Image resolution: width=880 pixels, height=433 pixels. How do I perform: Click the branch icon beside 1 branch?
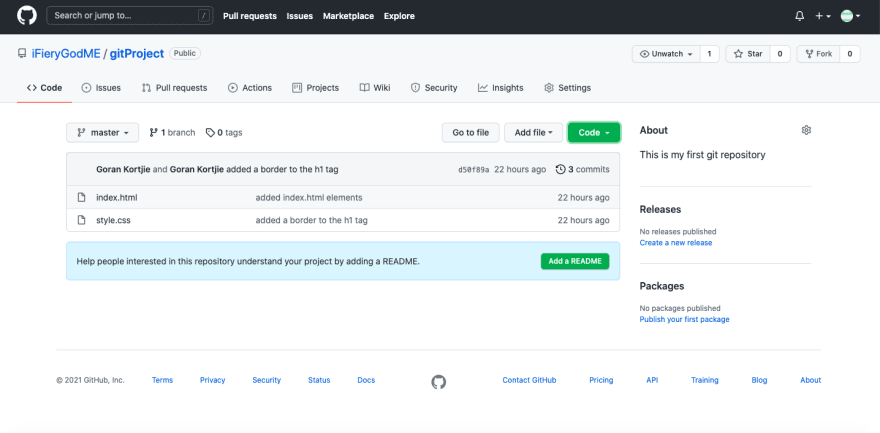click(x=153, y=133)
